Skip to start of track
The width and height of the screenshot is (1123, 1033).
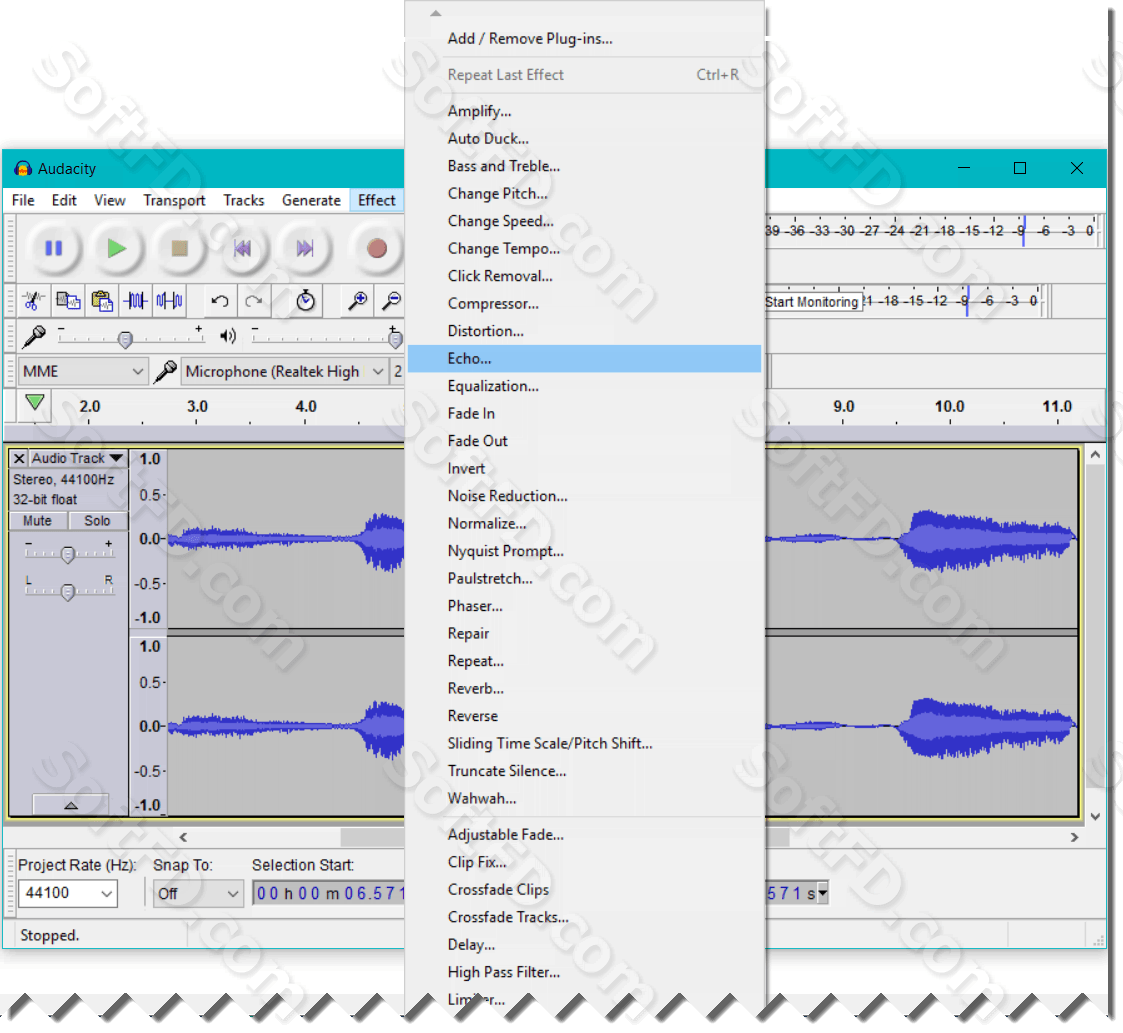(243, 249)
